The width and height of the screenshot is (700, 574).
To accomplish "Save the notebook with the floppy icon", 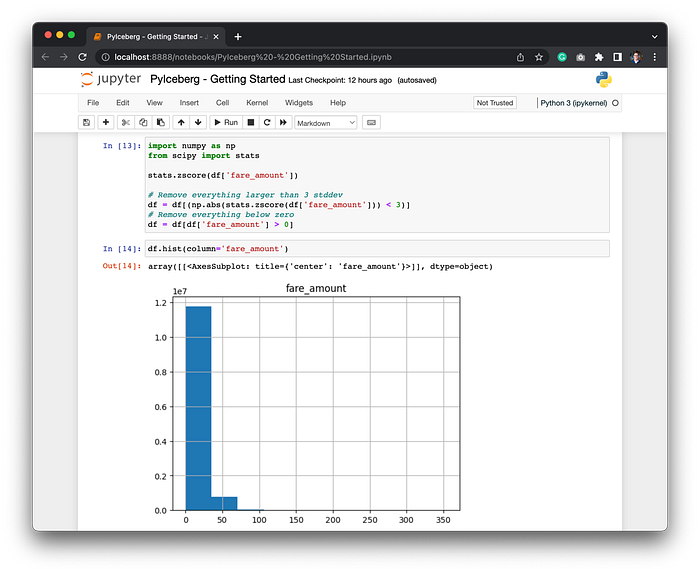I will click(x=87, y=122).
